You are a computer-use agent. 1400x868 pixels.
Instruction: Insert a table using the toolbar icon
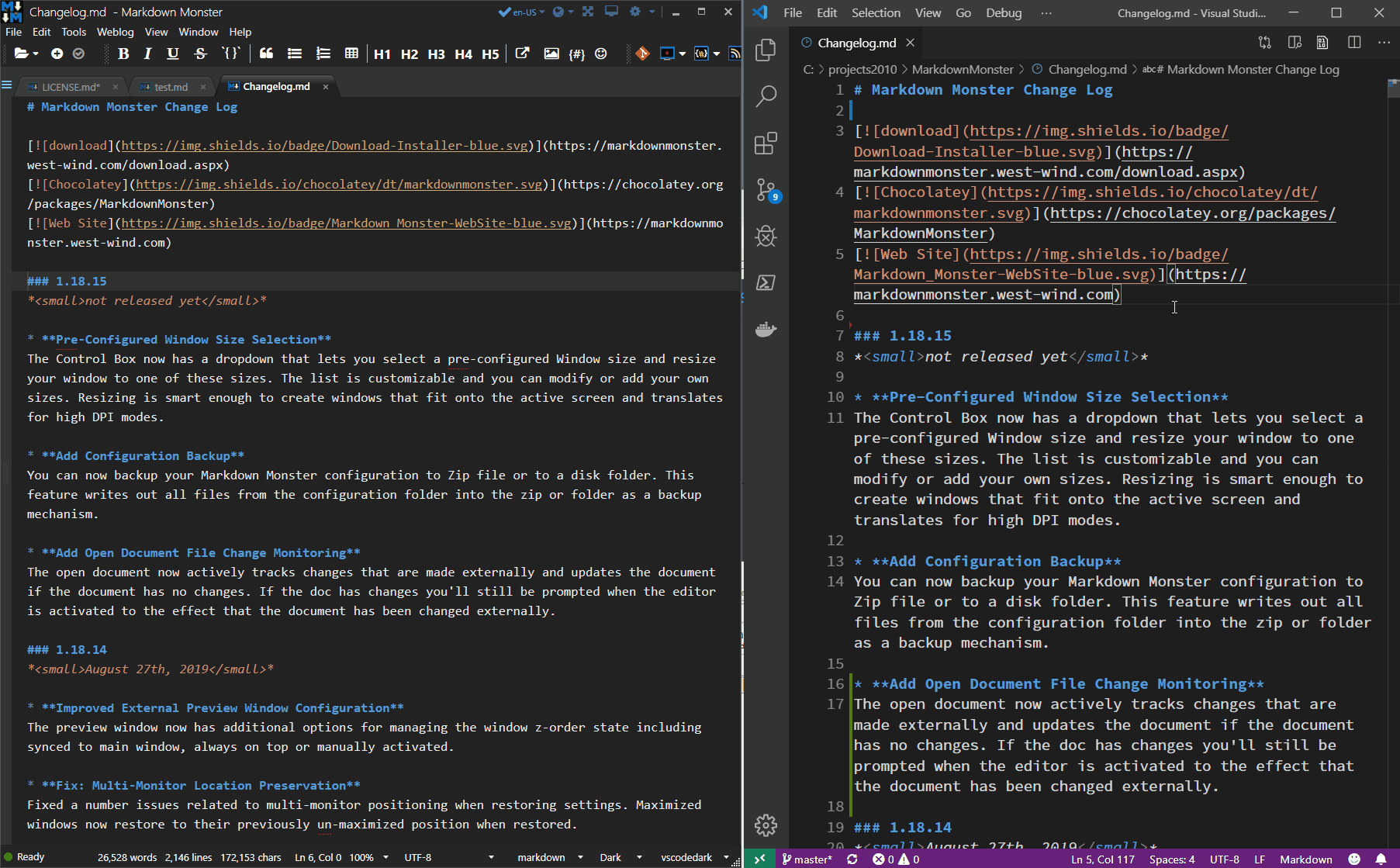click(351, 54)
